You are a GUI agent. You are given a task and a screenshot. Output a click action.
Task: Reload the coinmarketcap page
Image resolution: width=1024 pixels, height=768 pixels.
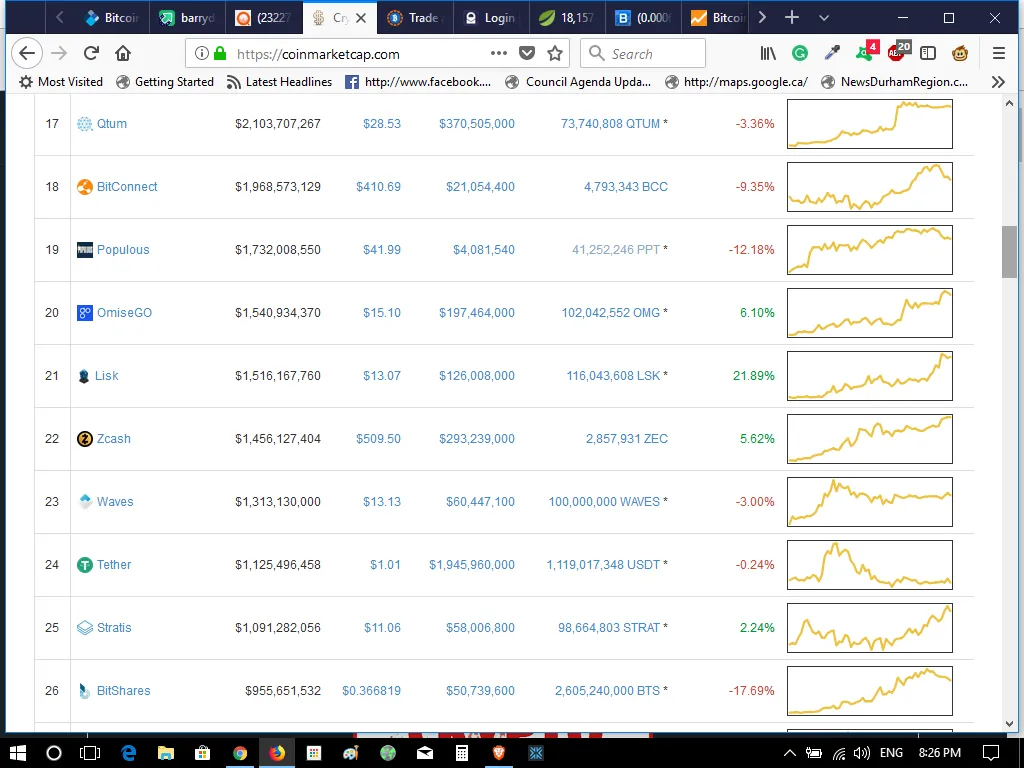tap(91, 54)
